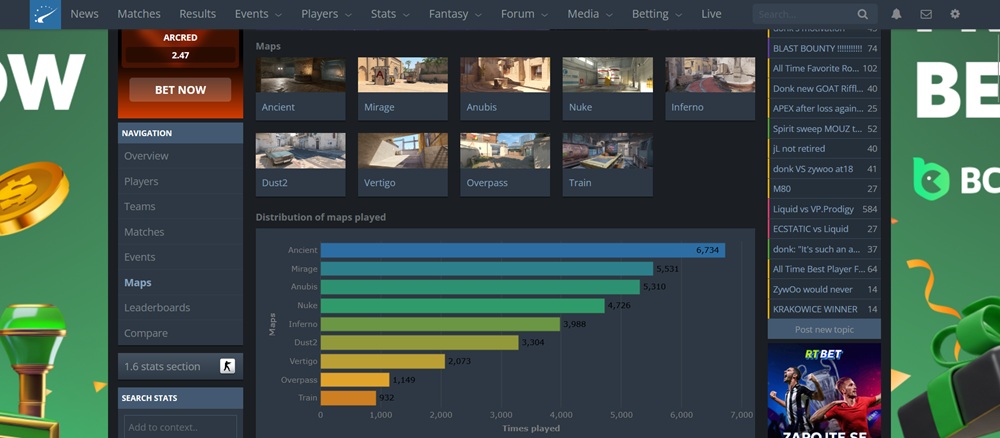The height and width of the screenshot is (438, 1000).
Task: Click the Nuke bar in chart
Action: [462, 305]
